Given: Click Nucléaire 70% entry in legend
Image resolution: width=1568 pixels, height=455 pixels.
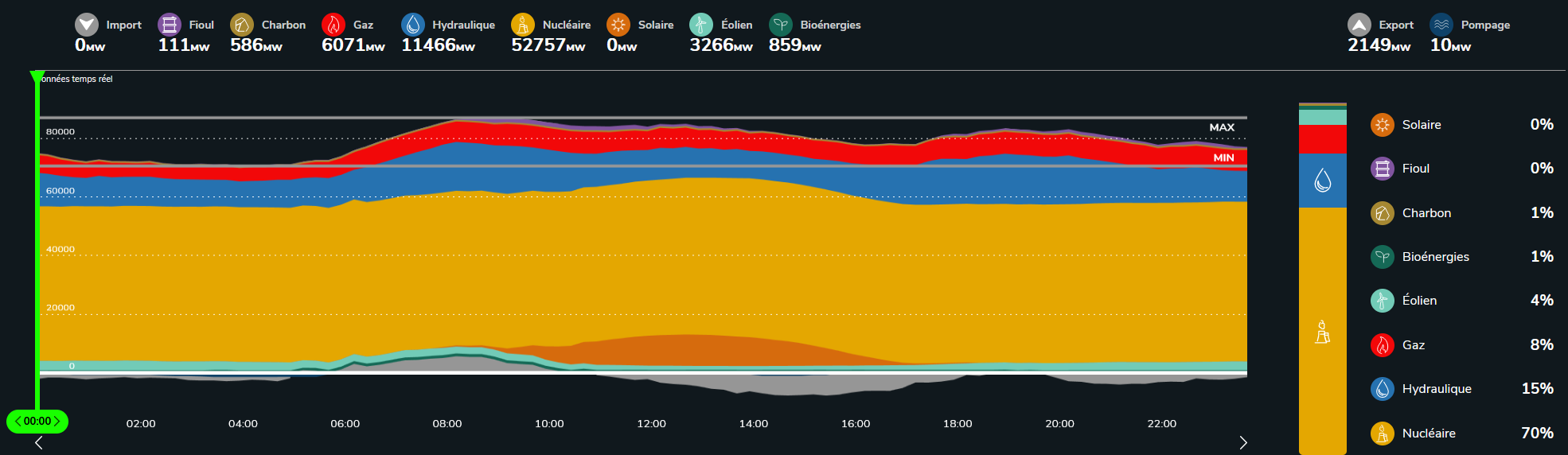Looking at the screenshot, I should 1429,434.
